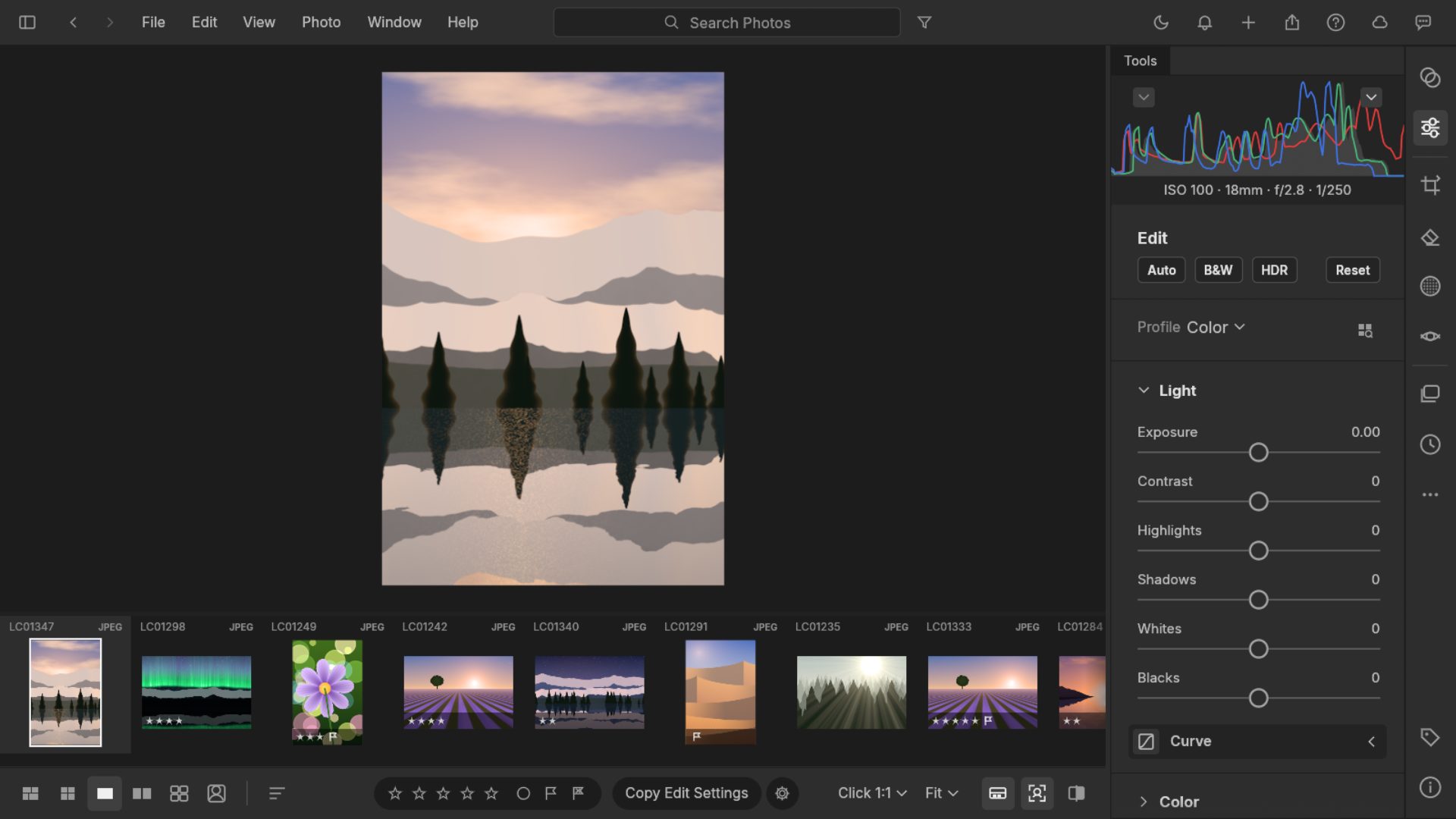This screenshot has width=1456, height=819.
Task: Toggle the filmstrip visibility button
Action: (998, 793)
